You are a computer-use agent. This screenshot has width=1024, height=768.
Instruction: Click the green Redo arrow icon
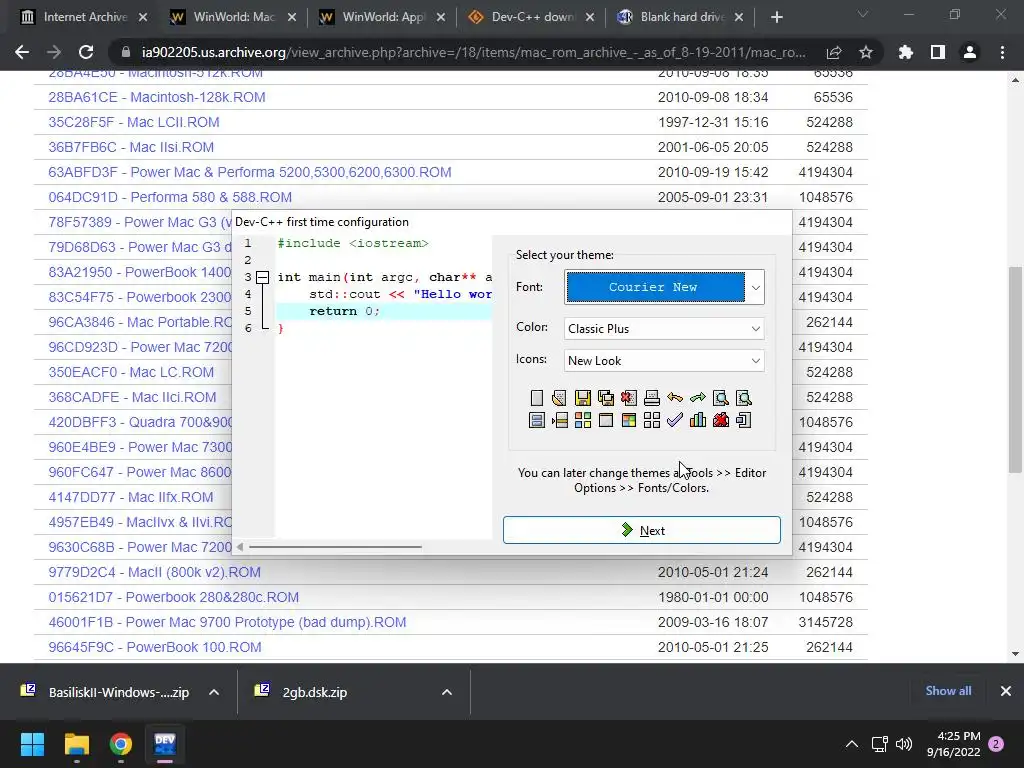(698, 398)
